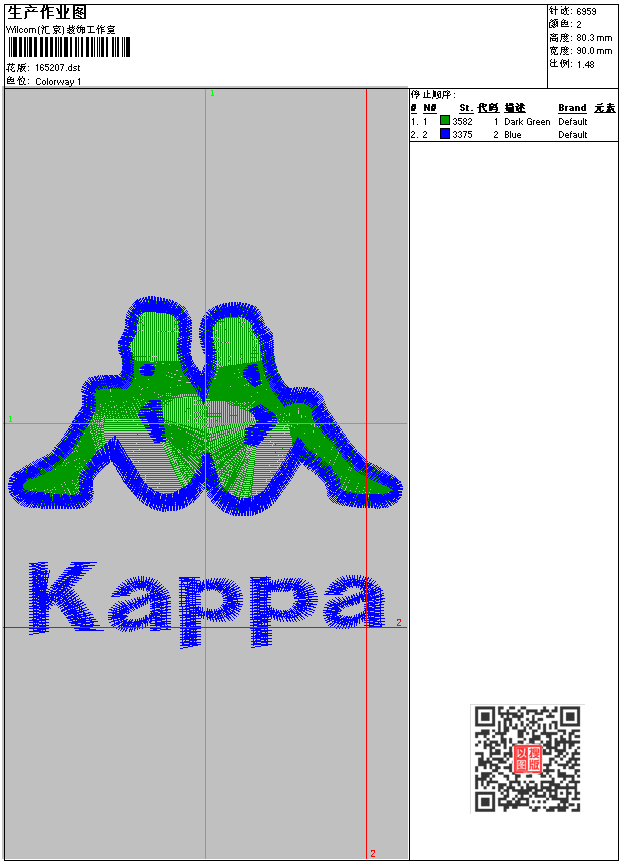Click the 生产作业图 title
The width and height of the screenshot is (620, 861).
47,13
